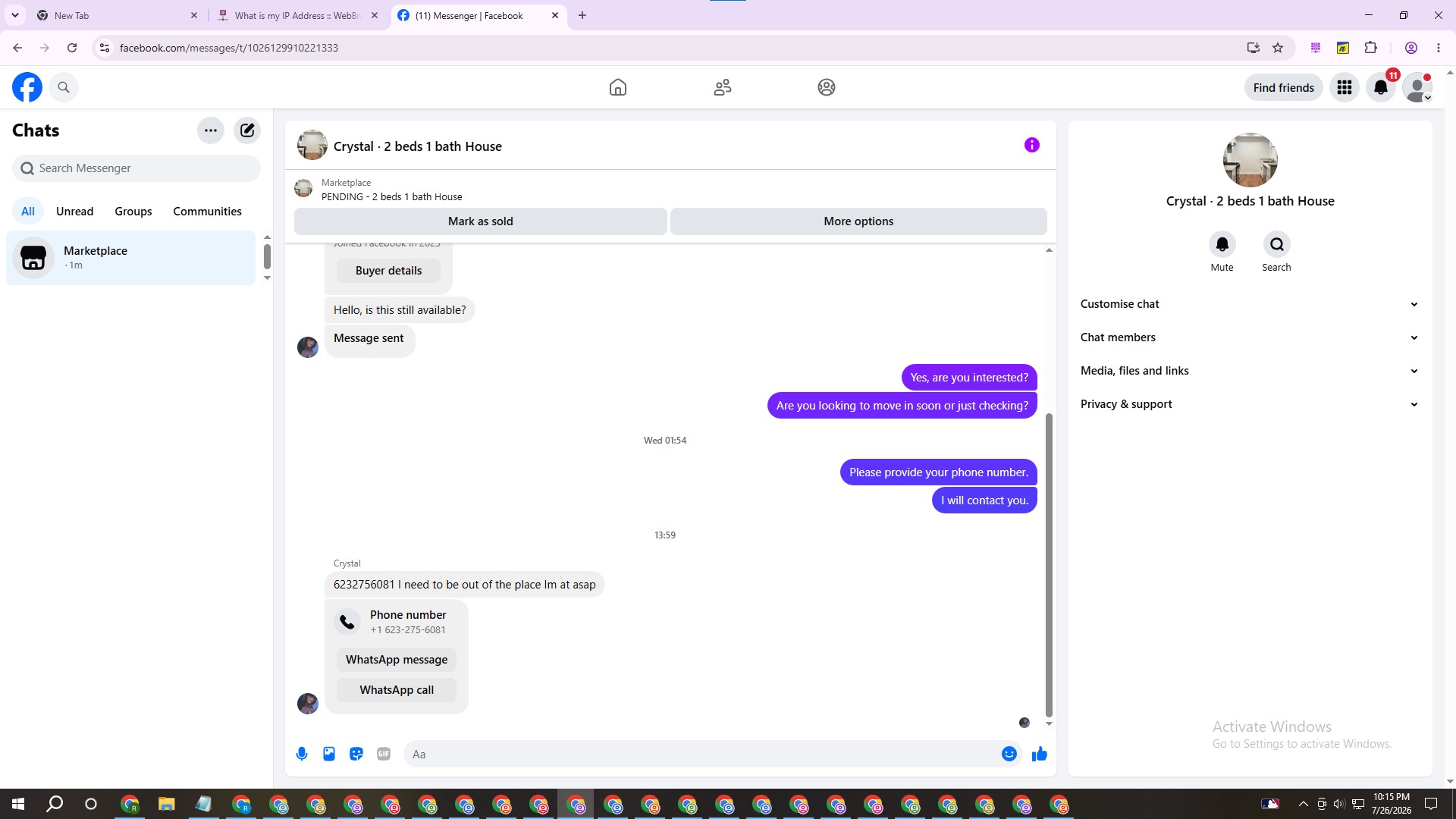This screenshot has height=819, width=1456.
Task: Switch to What is my IP Address tab
Action: (x=297, y=15)
